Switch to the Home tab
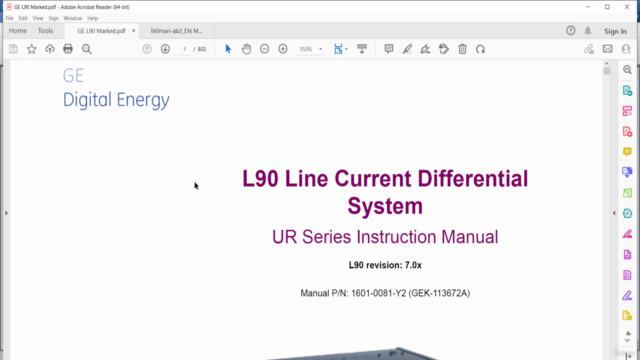Image resolution: width=640 pixels, height=360 pixels. pos(18,31)
